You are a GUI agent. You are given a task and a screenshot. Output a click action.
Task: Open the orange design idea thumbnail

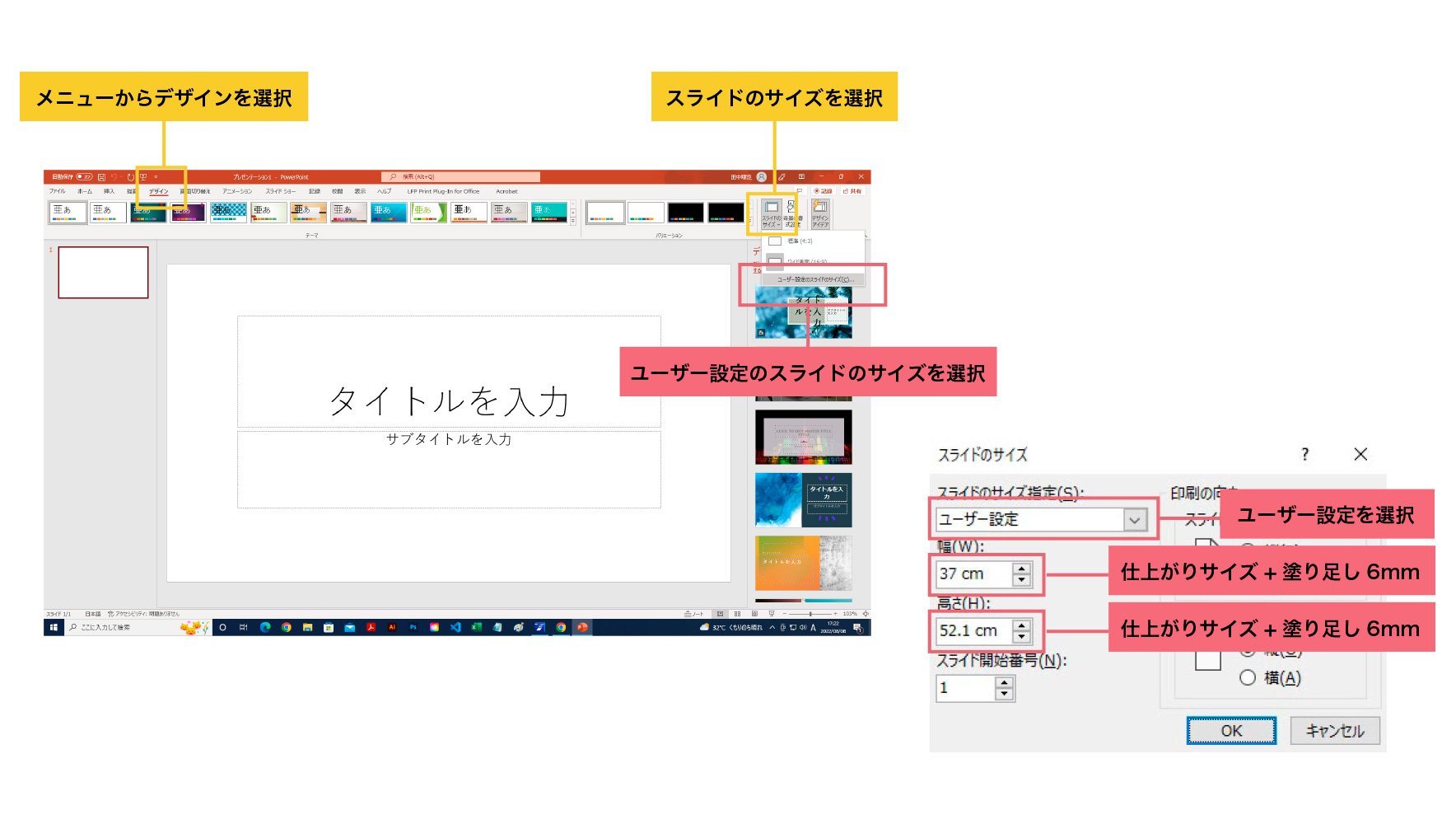tap(804, 564)
